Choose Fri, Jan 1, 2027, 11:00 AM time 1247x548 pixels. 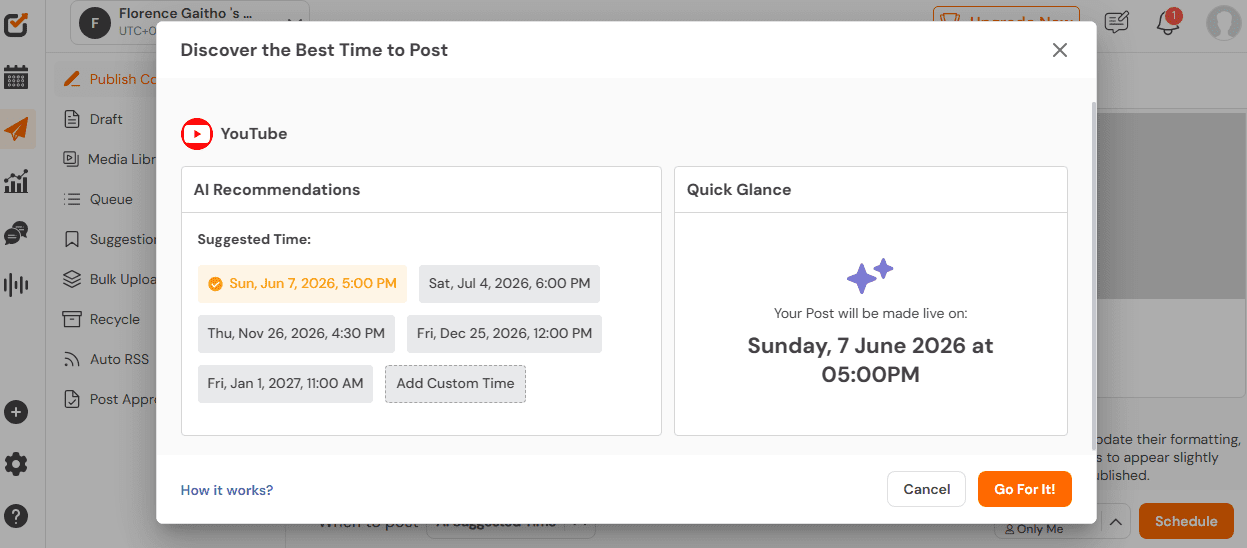pos(285,384)
